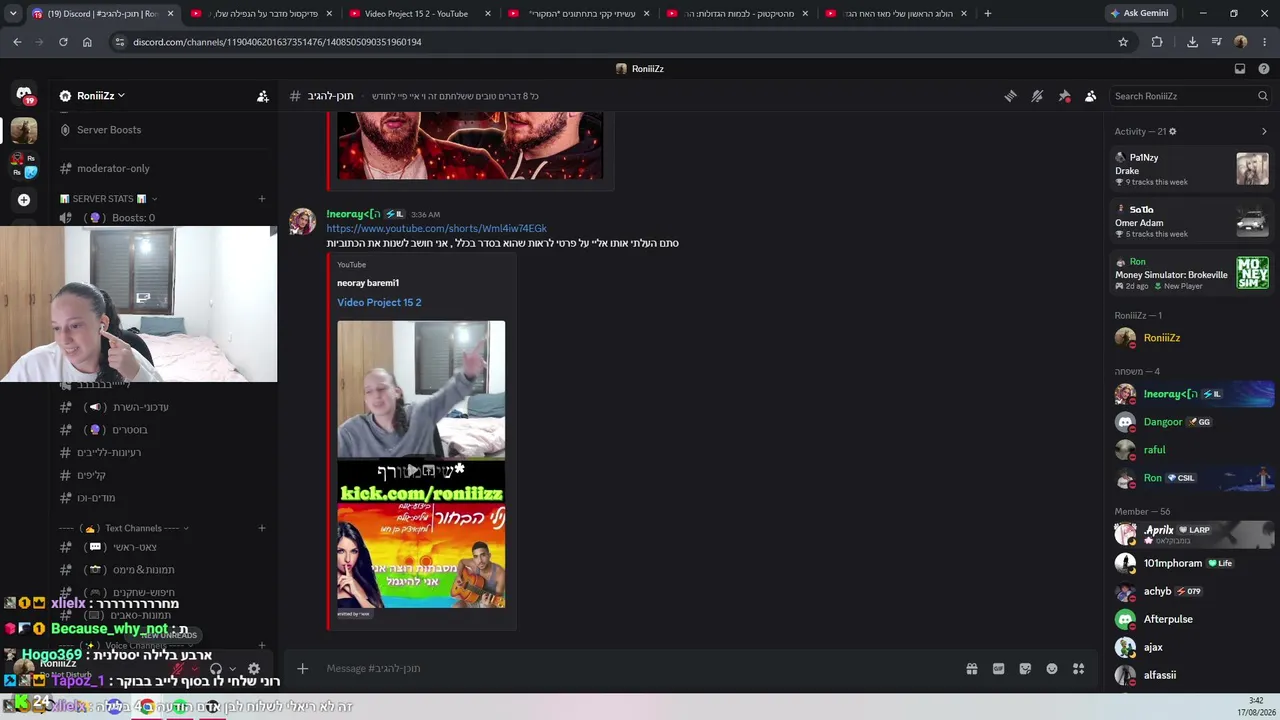
Task: Open Discord direct messages home icon
Action: point(24,95)
